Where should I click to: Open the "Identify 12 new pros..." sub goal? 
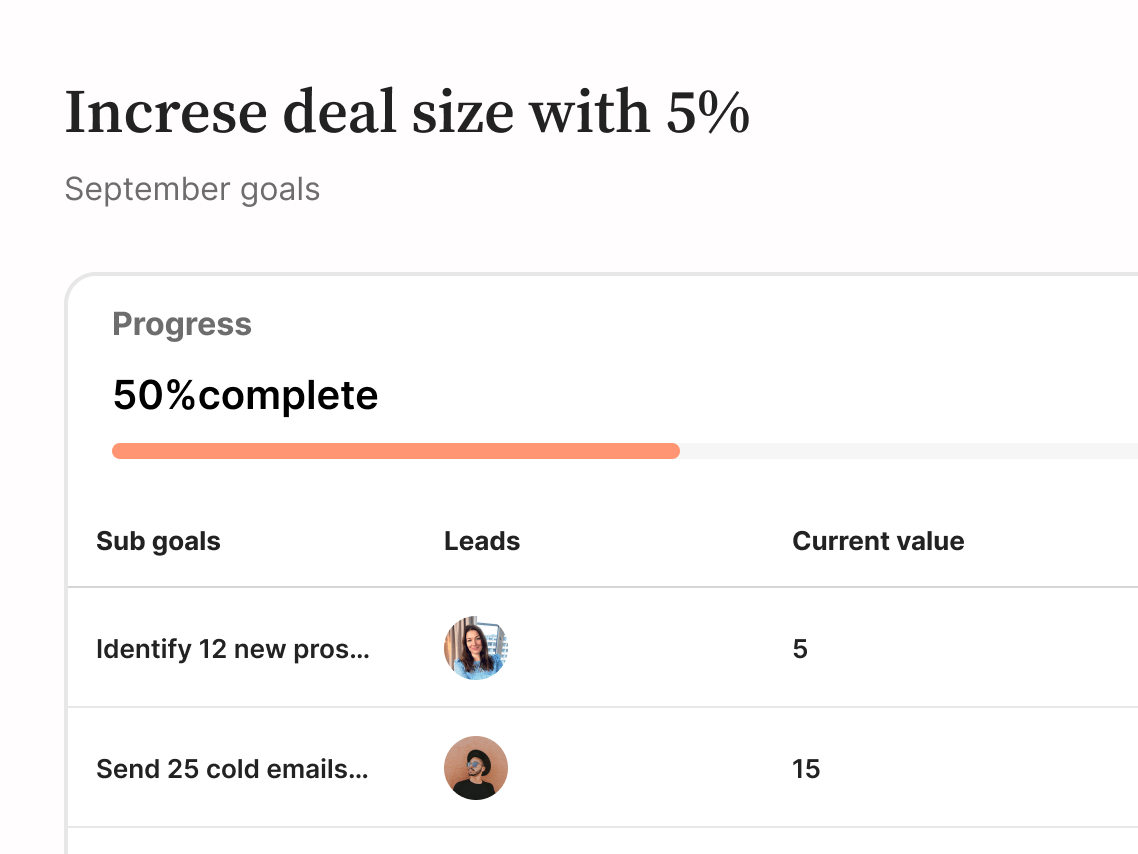point(233,649)
